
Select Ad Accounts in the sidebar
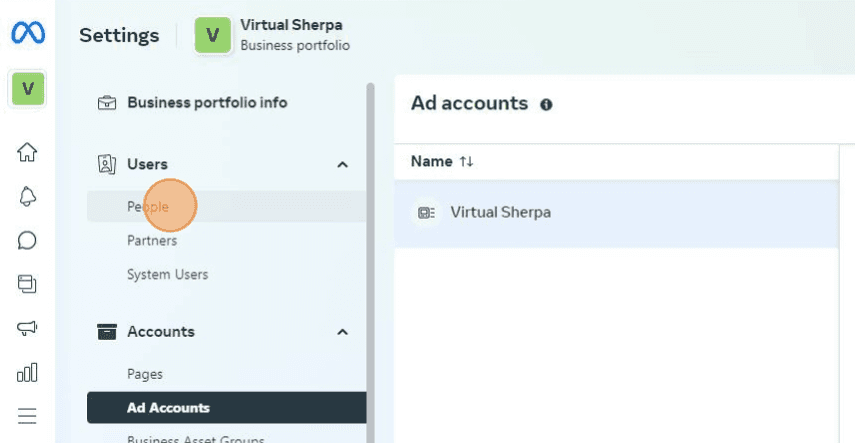pyautogui.click(x=226, y=408)
